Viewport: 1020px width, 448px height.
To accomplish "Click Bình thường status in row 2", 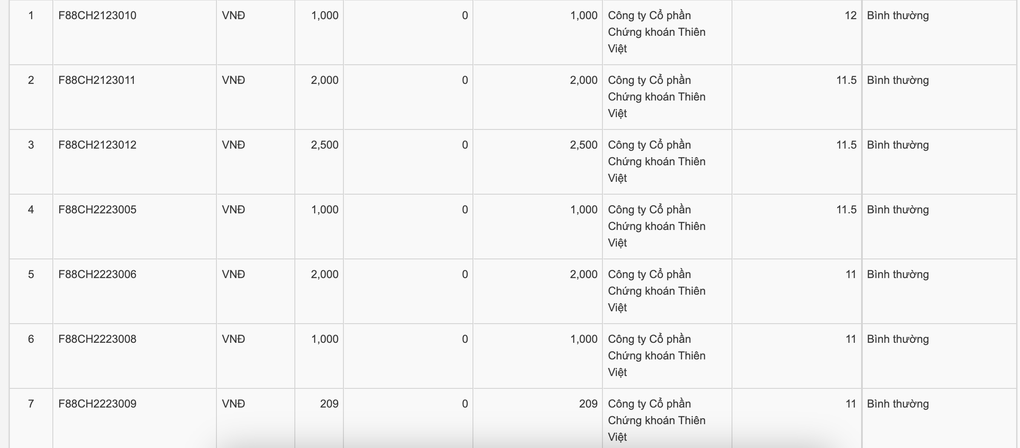I will 898,81.
